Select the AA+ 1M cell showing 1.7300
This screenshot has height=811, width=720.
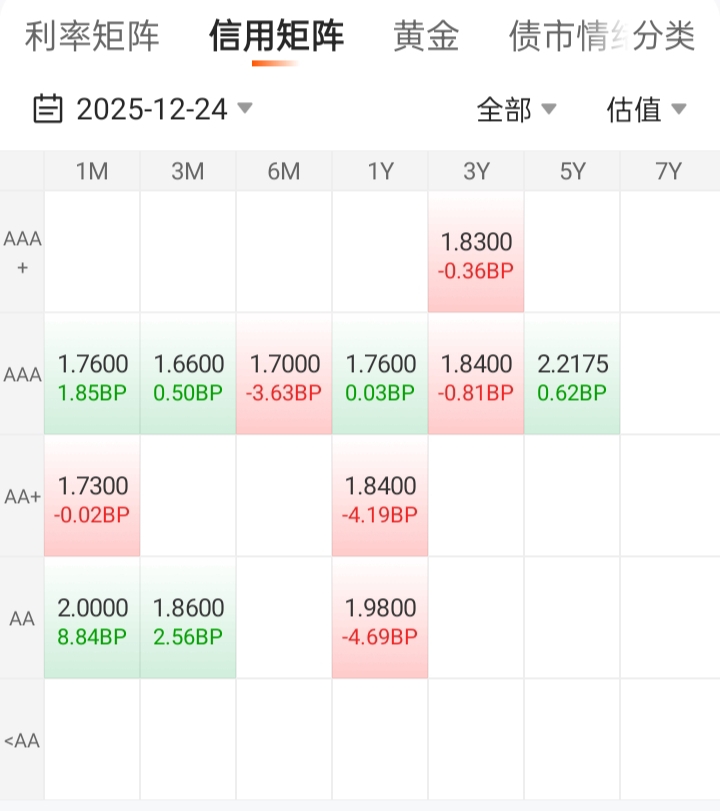92,498
